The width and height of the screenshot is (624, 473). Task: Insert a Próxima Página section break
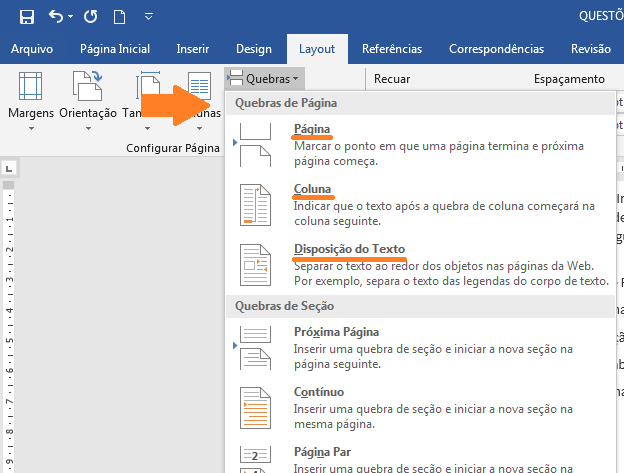256,346
